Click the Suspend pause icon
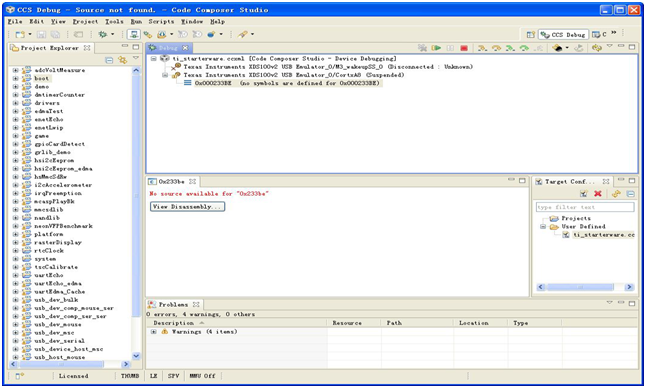 point(450,48)
